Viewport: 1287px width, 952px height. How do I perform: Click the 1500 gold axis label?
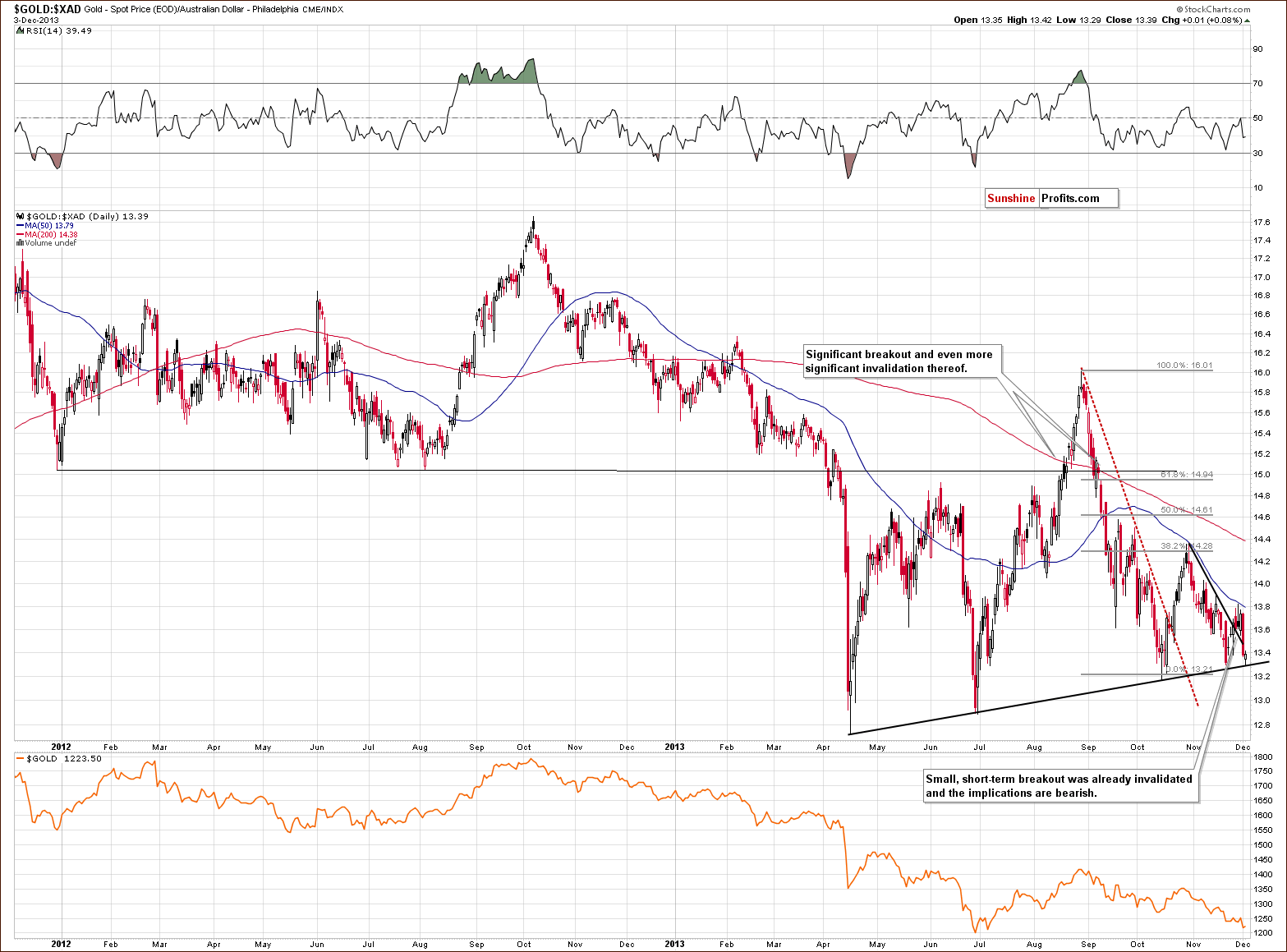point(1263,845)
